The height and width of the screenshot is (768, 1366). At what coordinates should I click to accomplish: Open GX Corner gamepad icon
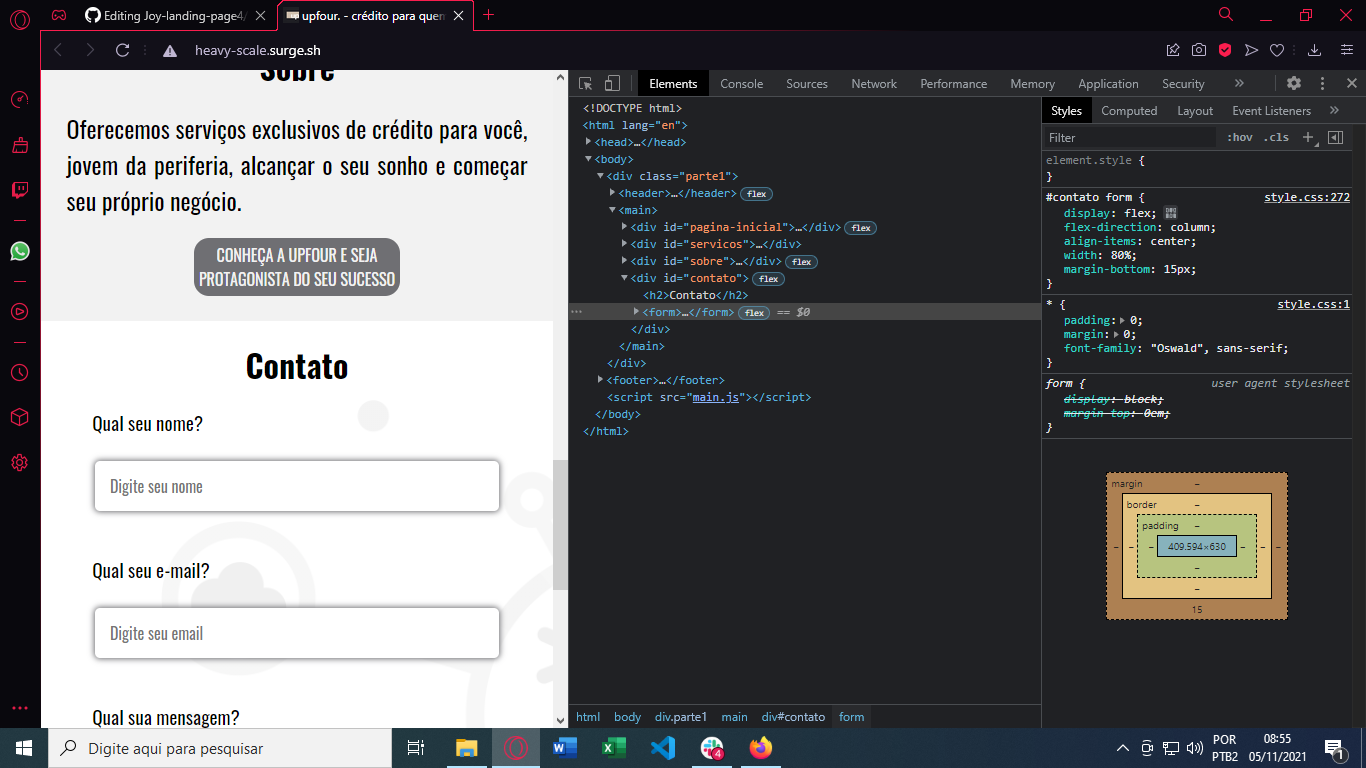(60, 15)
